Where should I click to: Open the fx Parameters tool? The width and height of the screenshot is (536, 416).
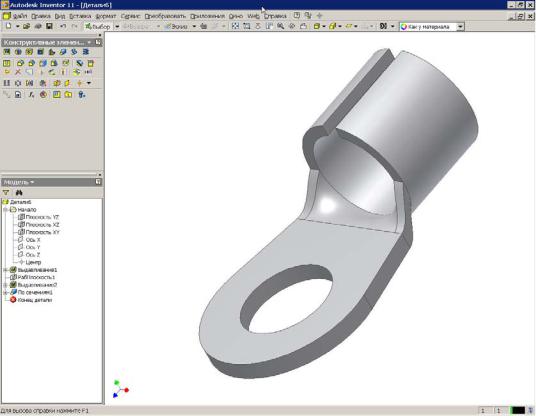[31, 95]
